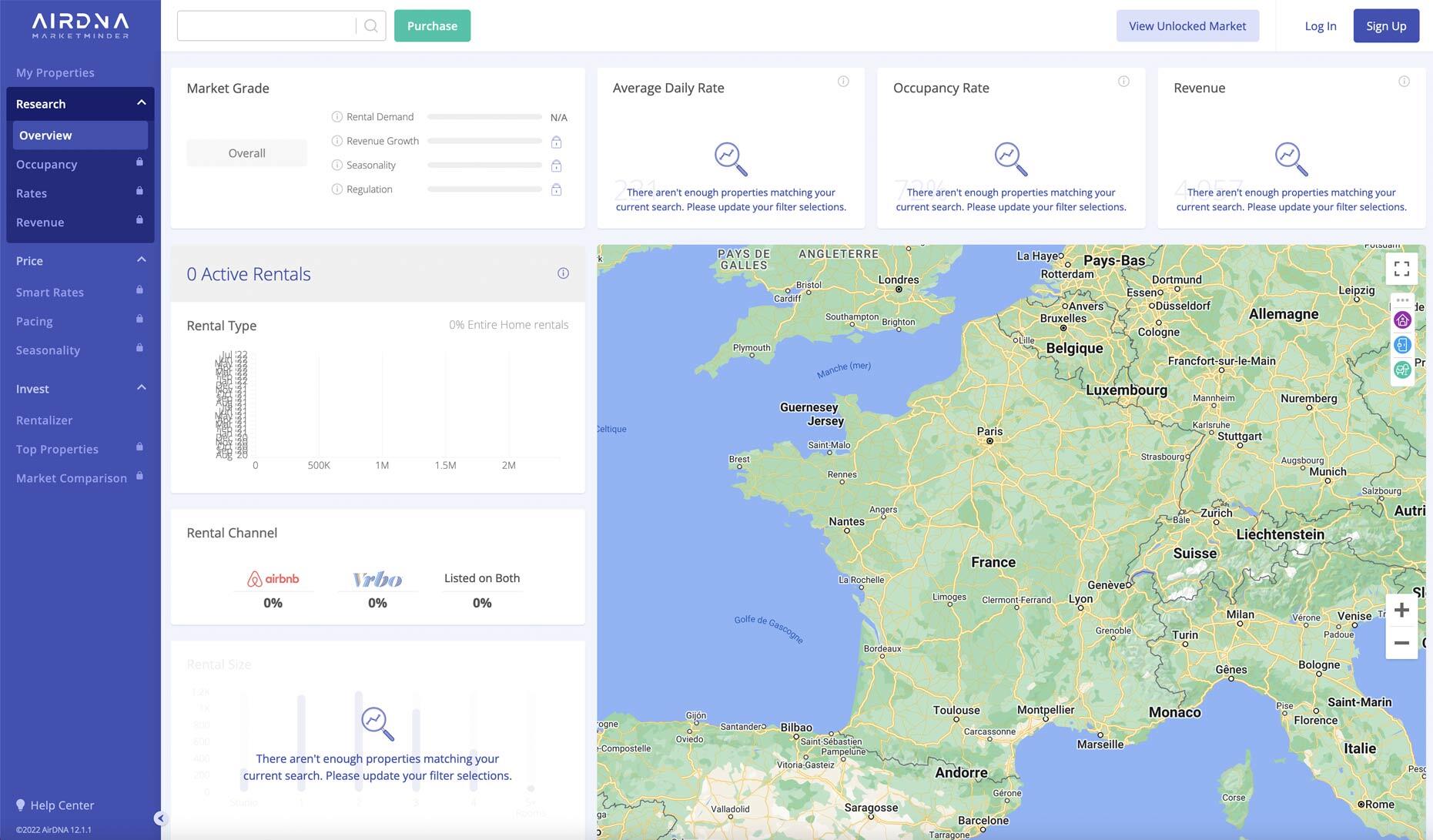Screen dimensions: 1433x840
Task: Zoom out on the map
Action: click(x=1401, y=643)
